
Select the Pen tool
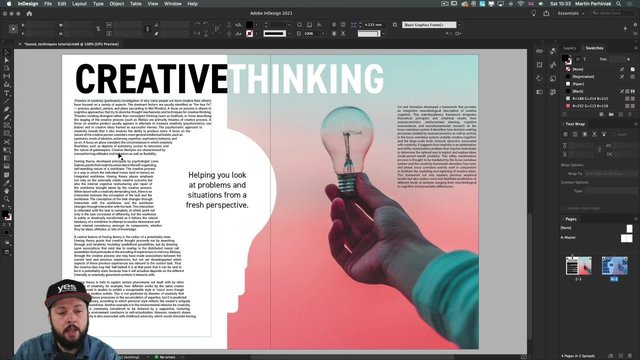point(7,109)
